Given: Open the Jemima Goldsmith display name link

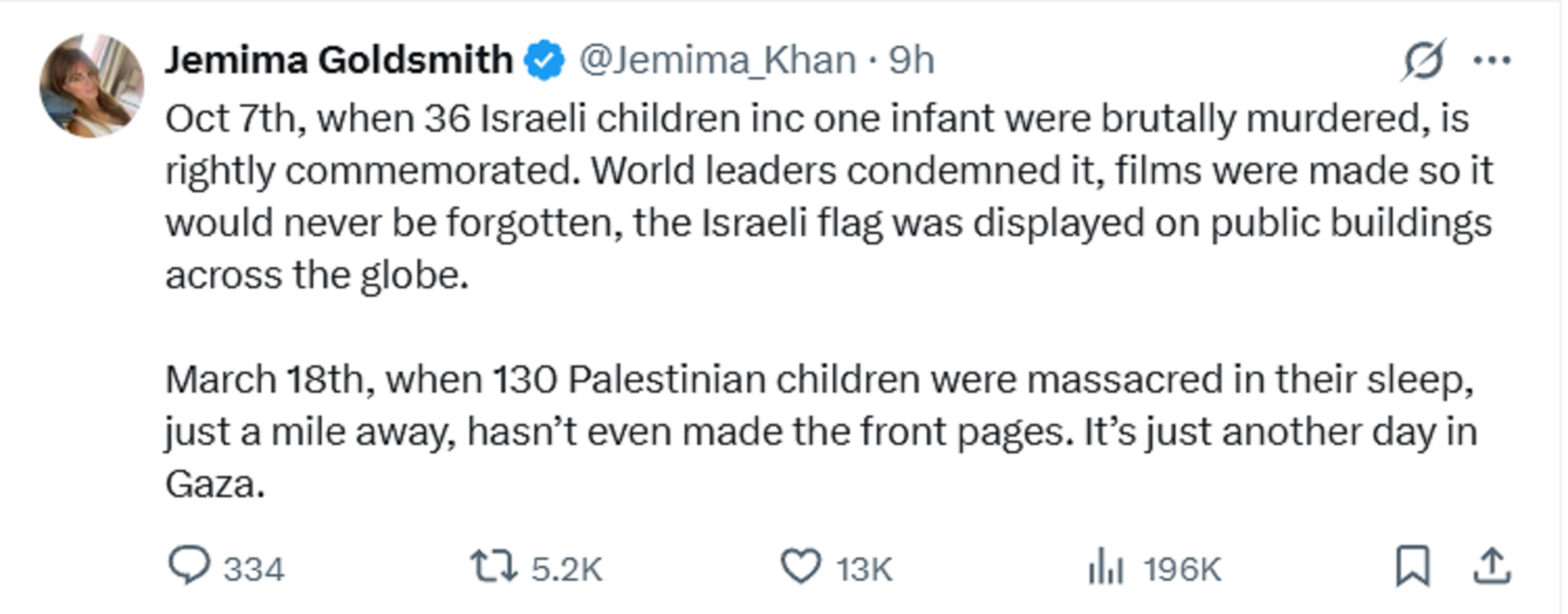Looking at the screenshot, I should [x=339, y=60].
